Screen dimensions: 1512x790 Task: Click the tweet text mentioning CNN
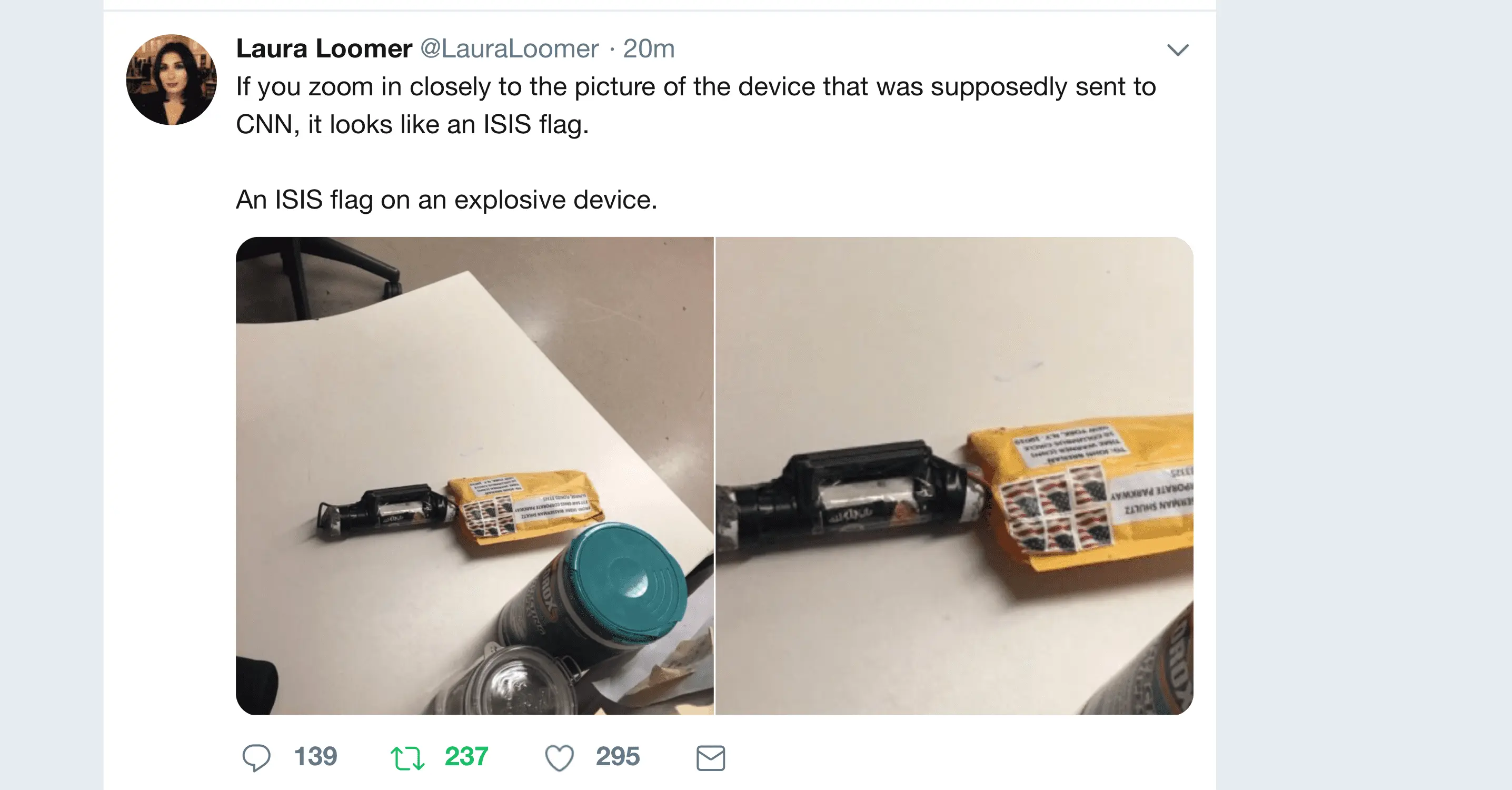695,105
